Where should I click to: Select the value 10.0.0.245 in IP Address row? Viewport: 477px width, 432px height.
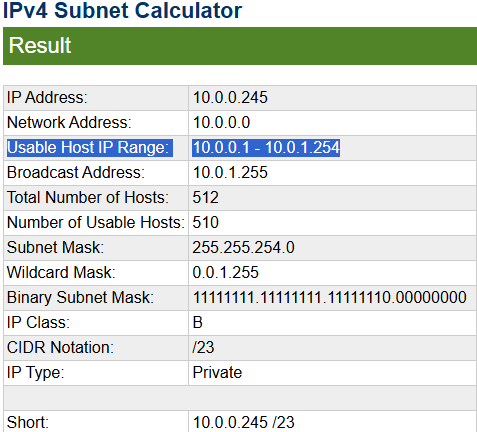tap(230, 98)
